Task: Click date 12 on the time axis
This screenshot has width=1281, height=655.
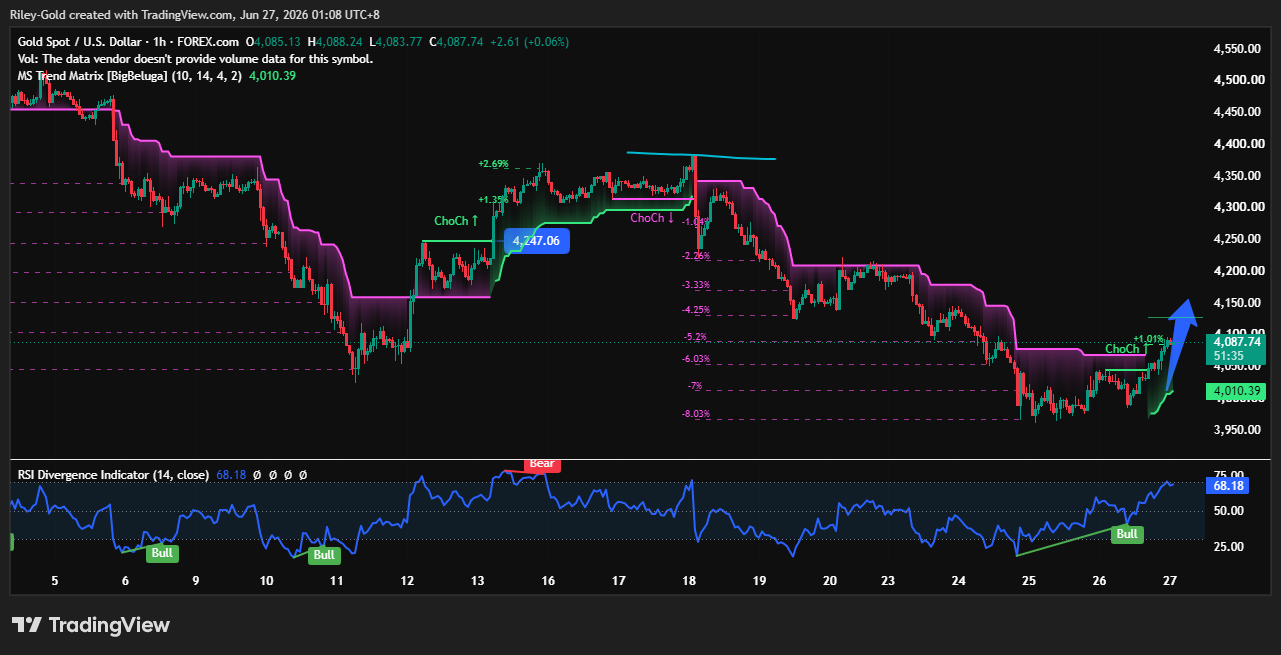Action: point(407,581)
